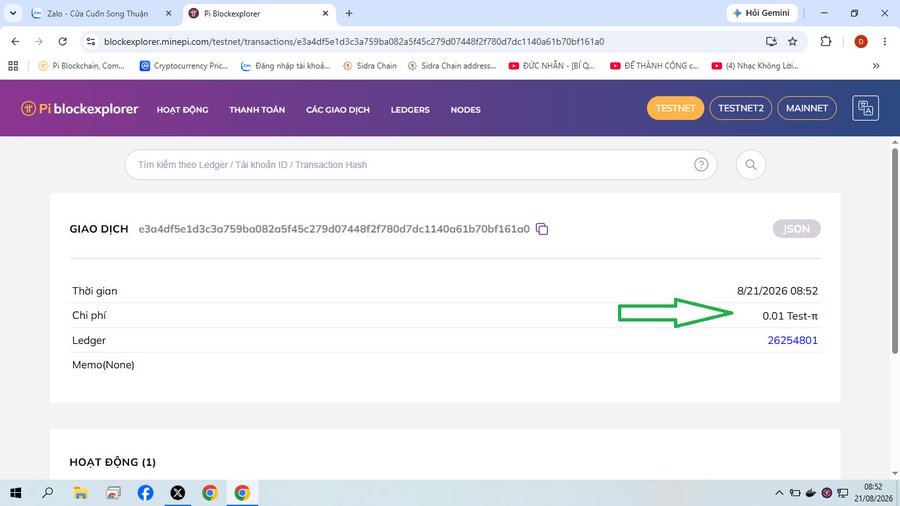Open LEDGERS menu item
The height and width of the screenshot is (506, 900).
pos(410,110)
